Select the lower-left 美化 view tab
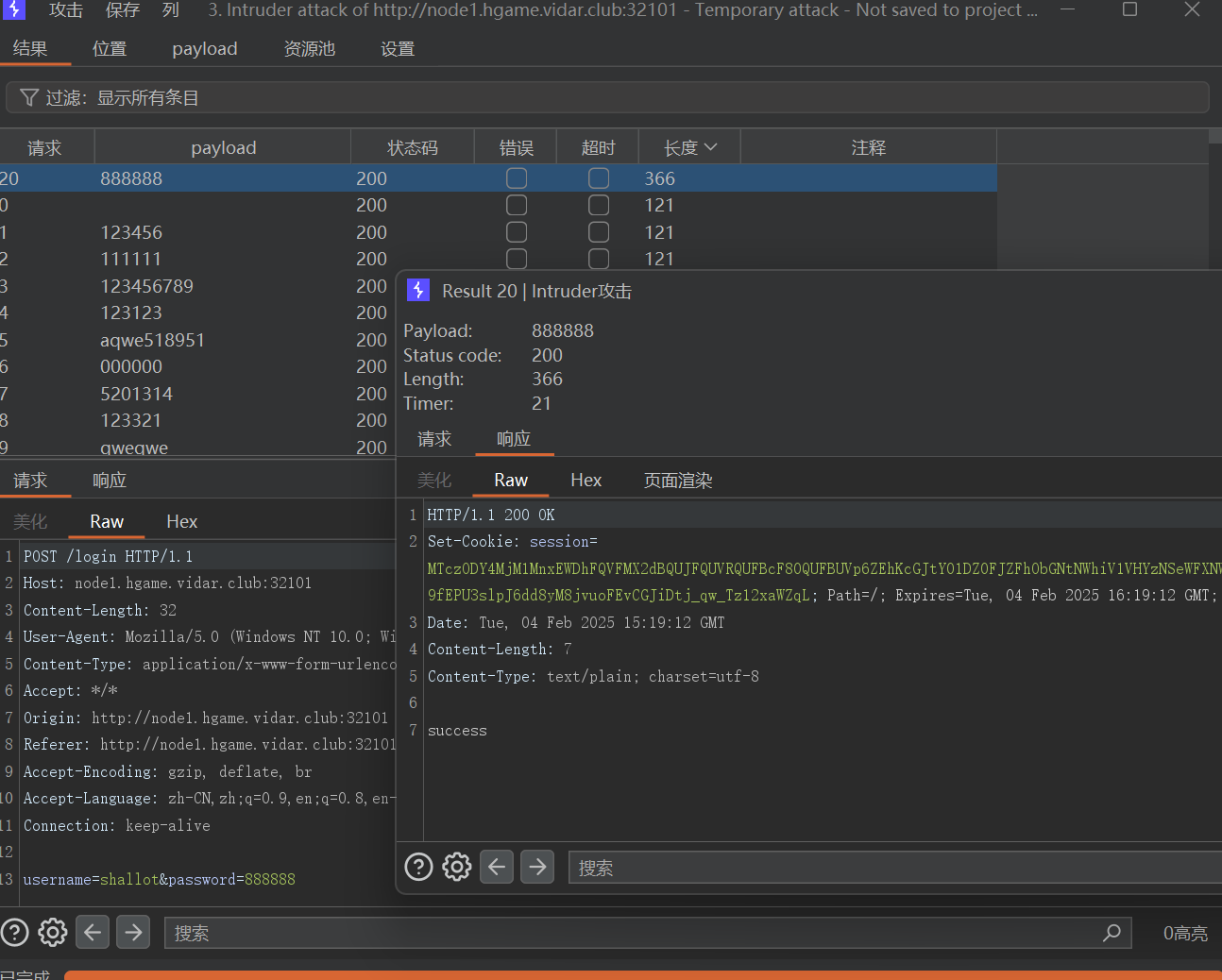This screenshot has height=980, width=1222. tap(30, 522)
